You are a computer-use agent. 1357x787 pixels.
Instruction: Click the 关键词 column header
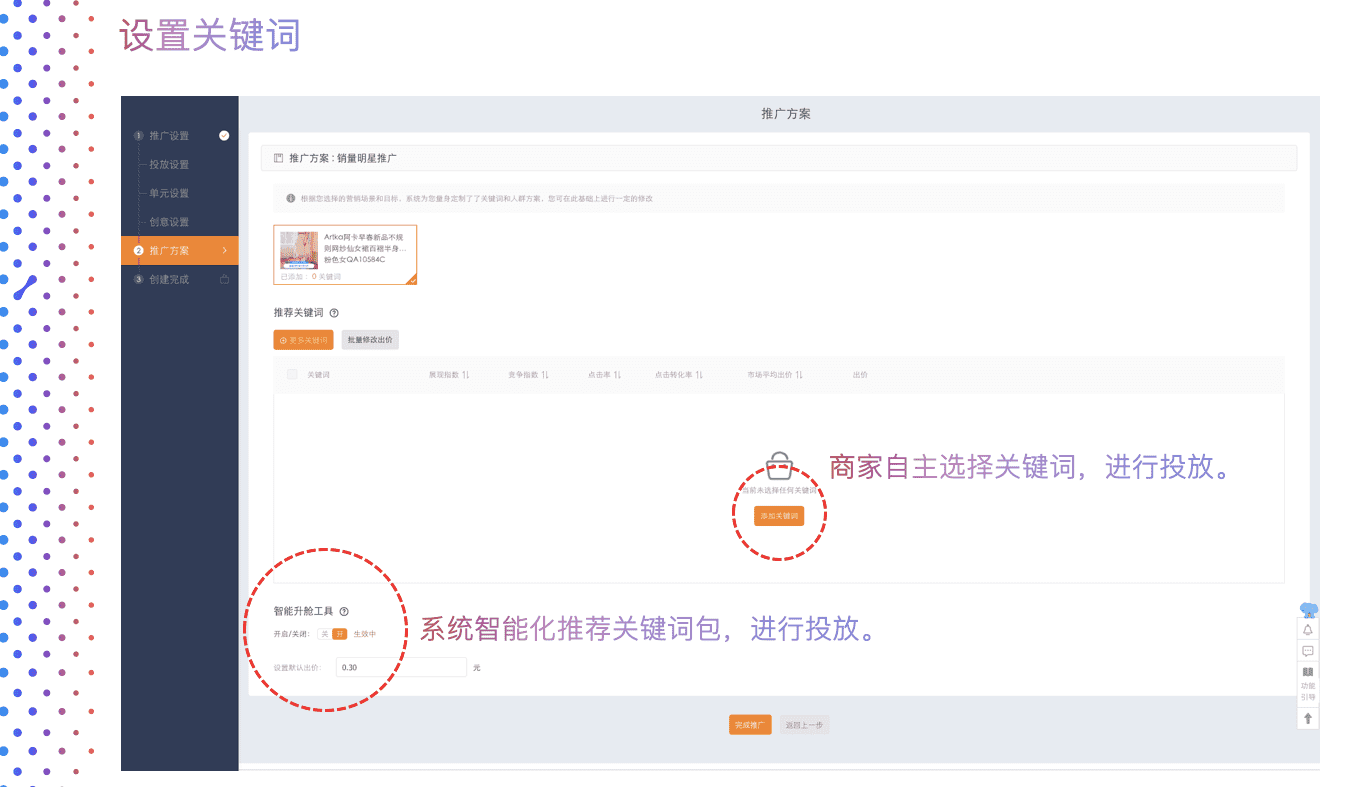[318, 375]
